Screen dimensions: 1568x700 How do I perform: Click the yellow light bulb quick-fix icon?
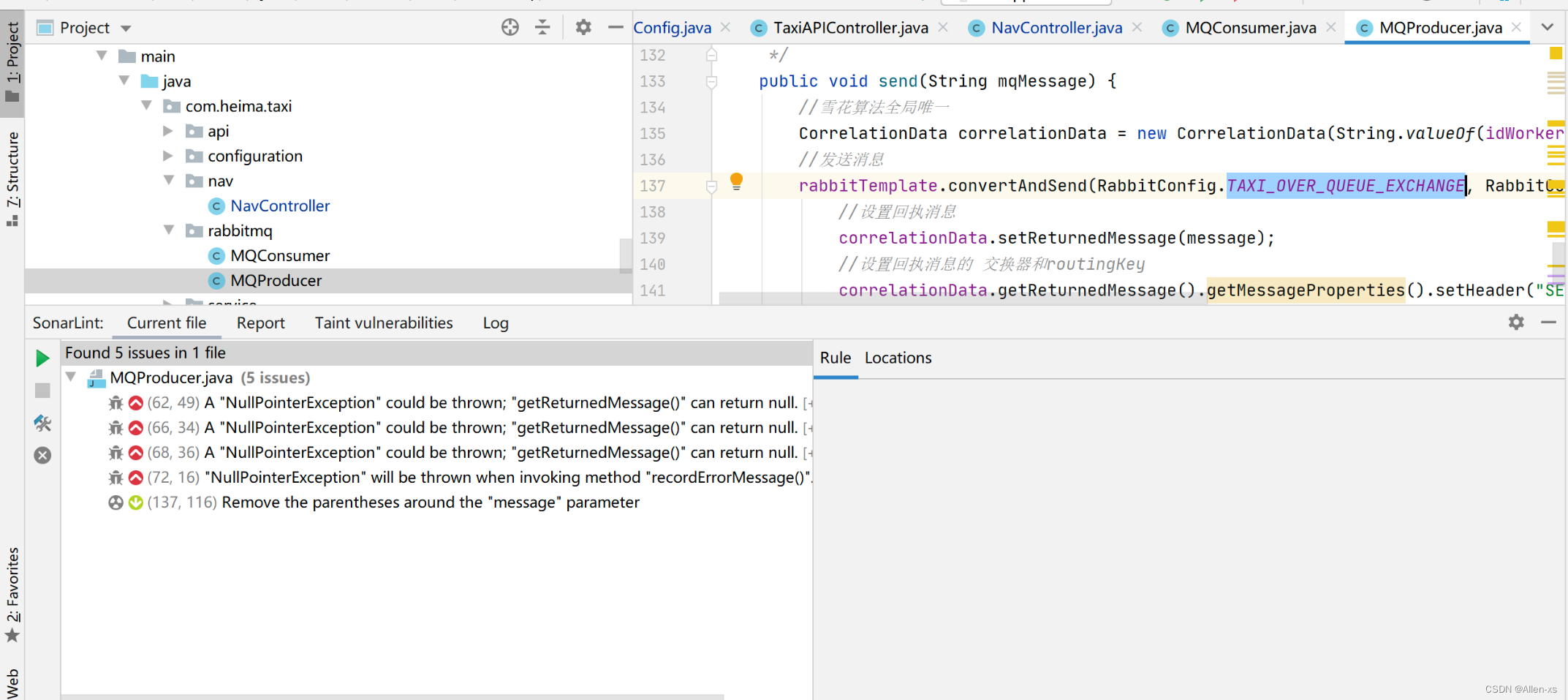(736, 181)
